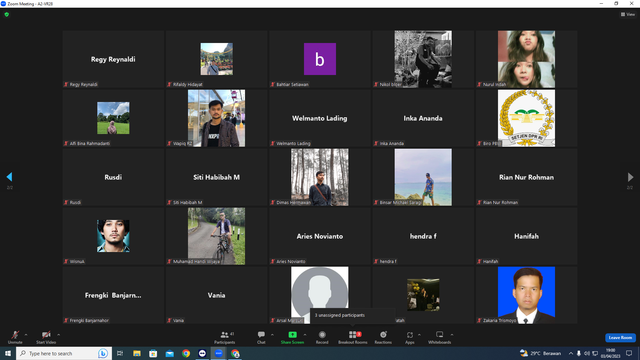Select Bahtiar Setiawan's purple 'b' avatar tile

(x=320, y=59)
